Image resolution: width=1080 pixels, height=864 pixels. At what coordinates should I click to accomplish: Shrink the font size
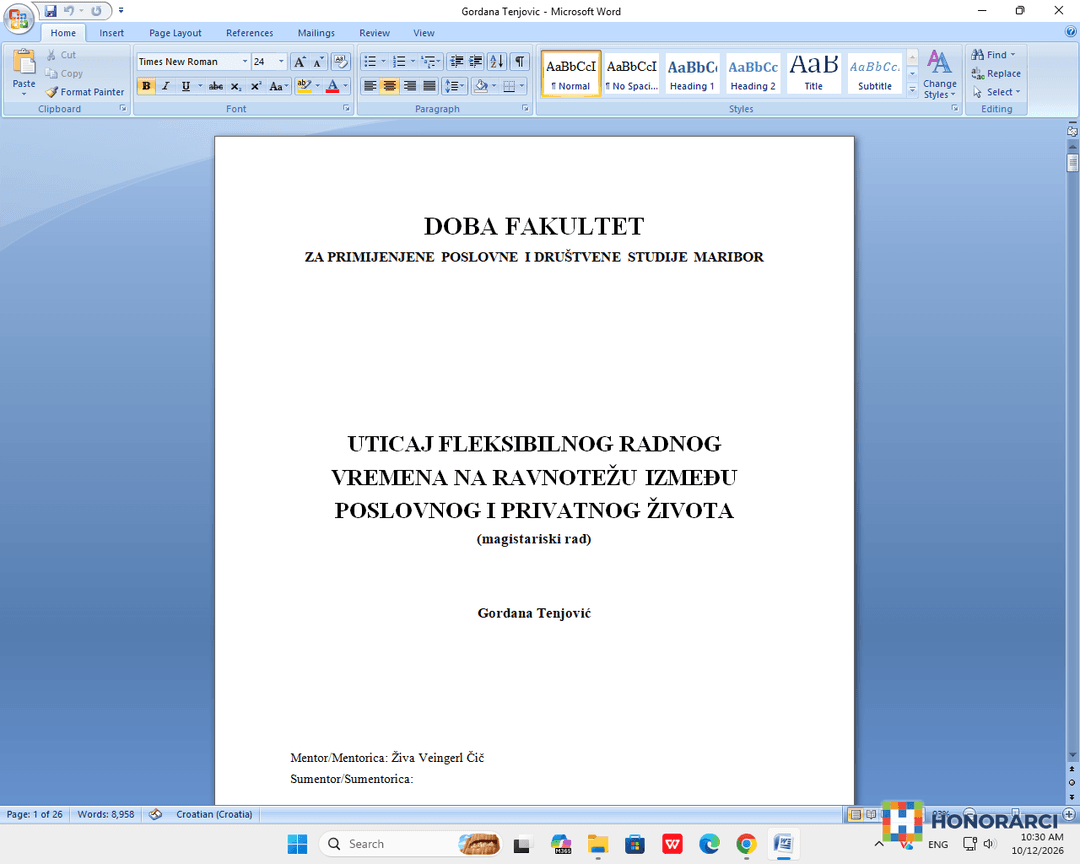(318, 62)
